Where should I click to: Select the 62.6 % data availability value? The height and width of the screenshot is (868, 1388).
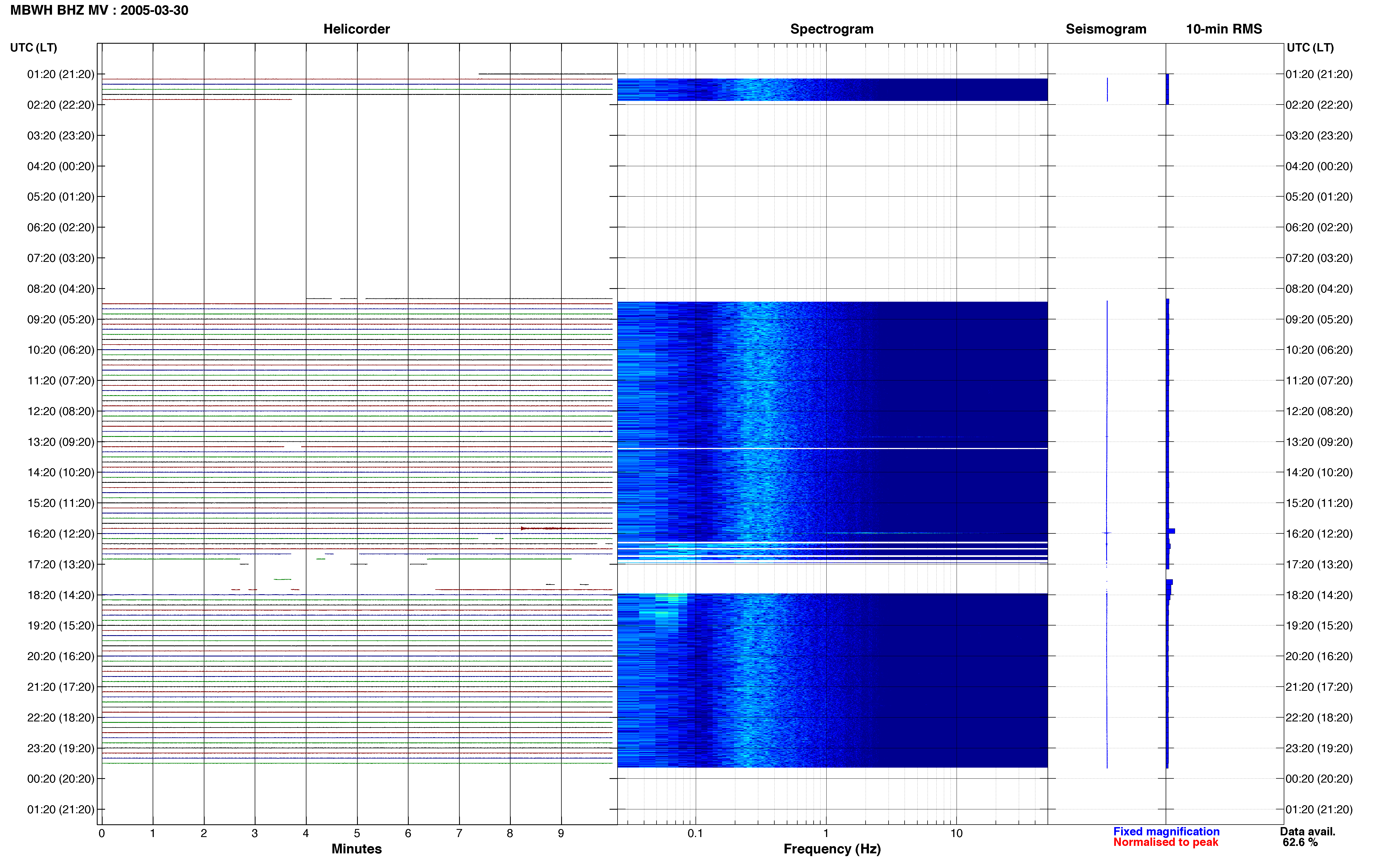tap(1300, 842)
